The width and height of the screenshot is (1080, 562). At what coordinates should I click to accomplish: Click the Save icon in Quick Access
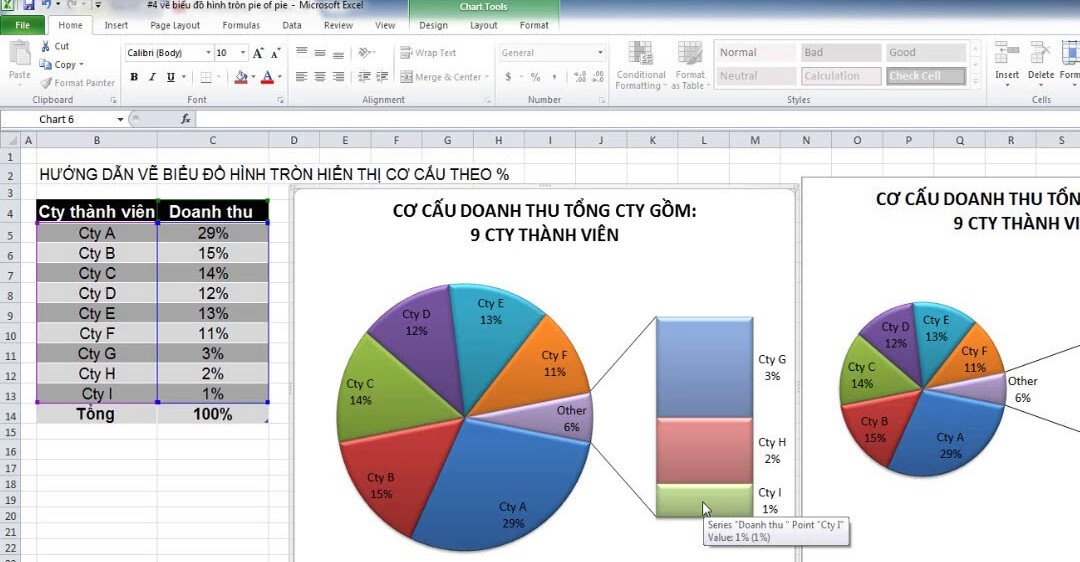point(29,5)
